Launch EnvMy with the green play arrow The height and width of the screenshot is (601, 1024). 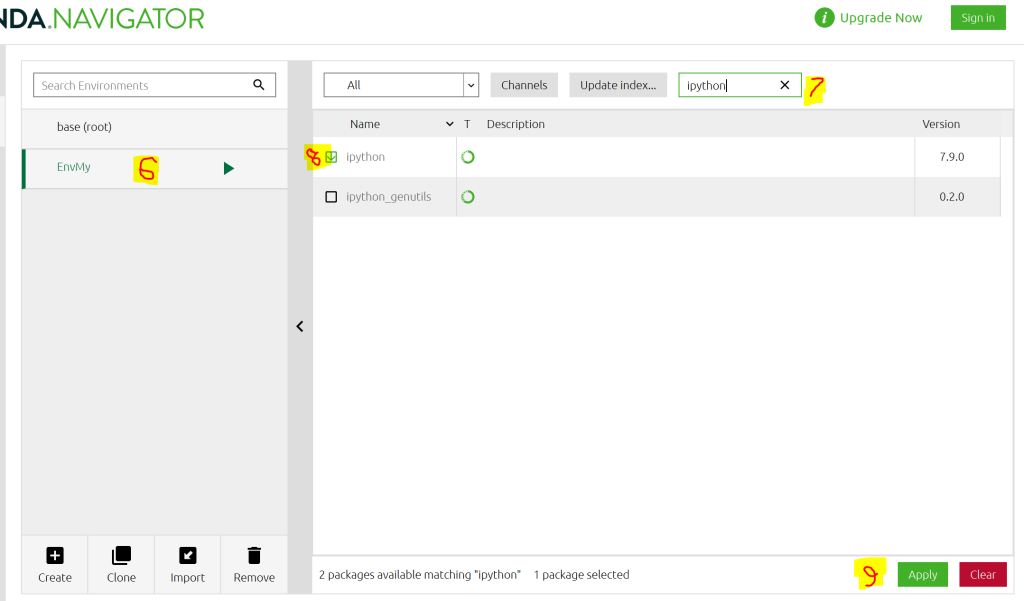(x=228, y=168)
